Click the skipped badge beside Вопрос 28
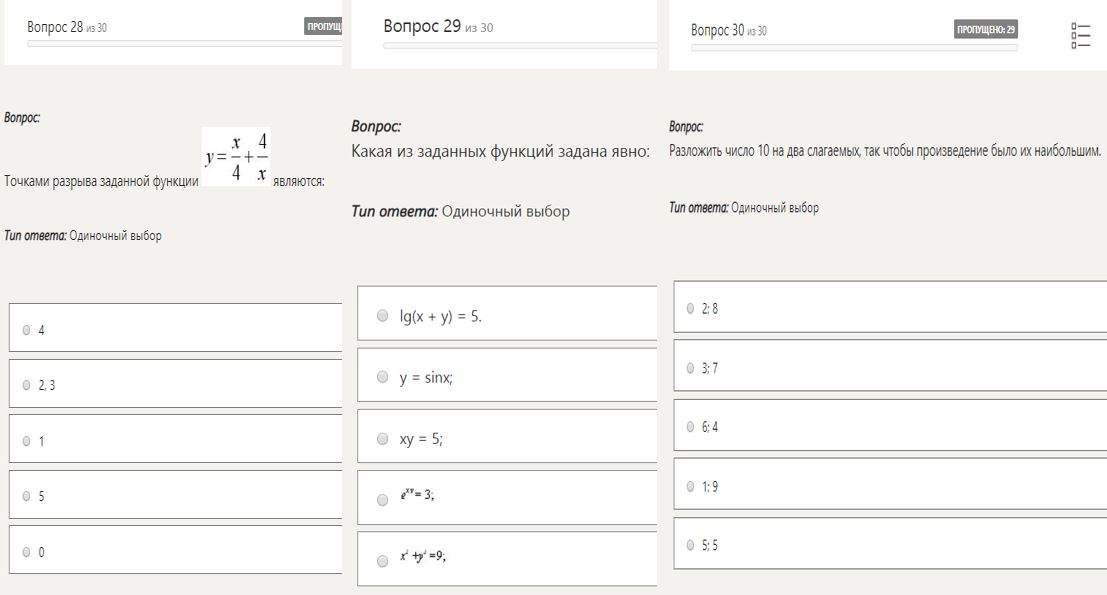Image resolution: width=1107 pixels, height=595 pixels. click(x=323, y=28)
